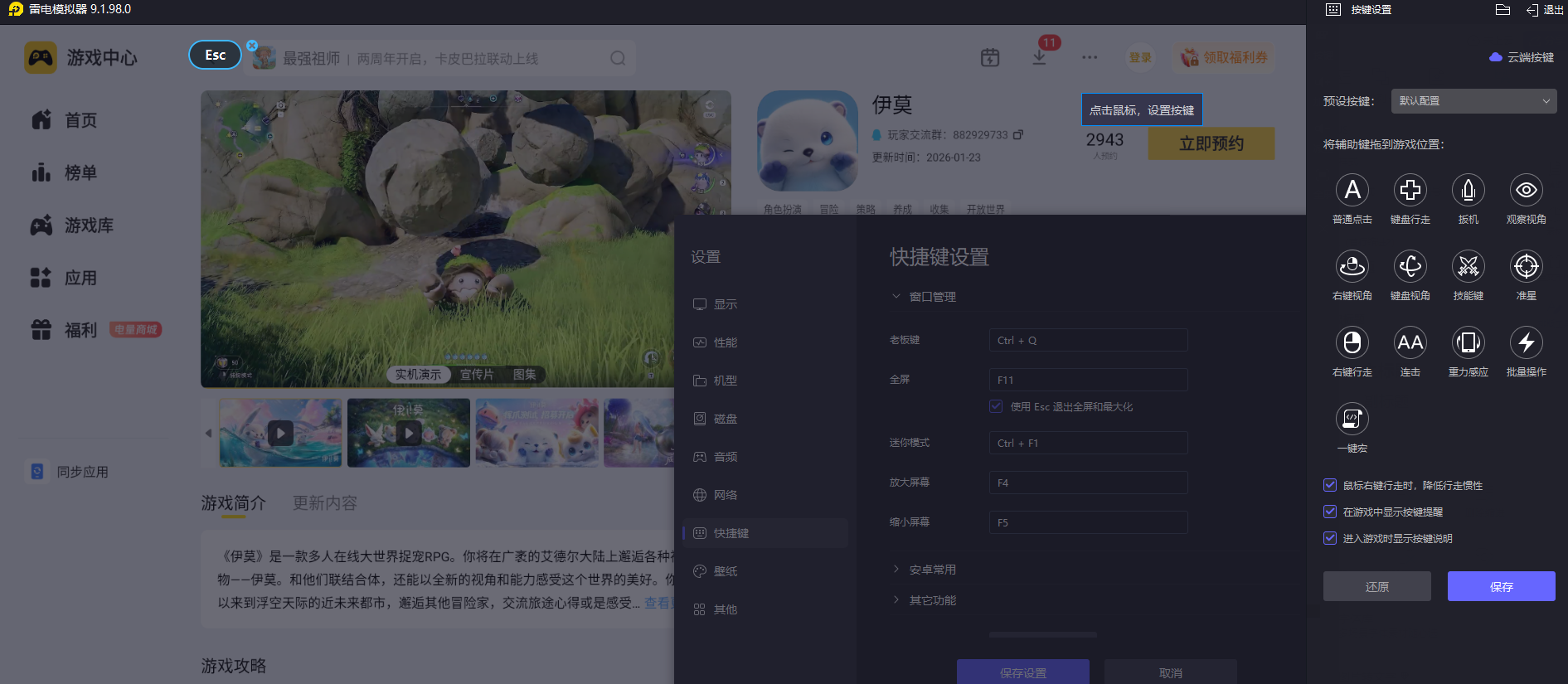
Task: Select the 一键宏 macro icon
Action: pos(1352,420)
